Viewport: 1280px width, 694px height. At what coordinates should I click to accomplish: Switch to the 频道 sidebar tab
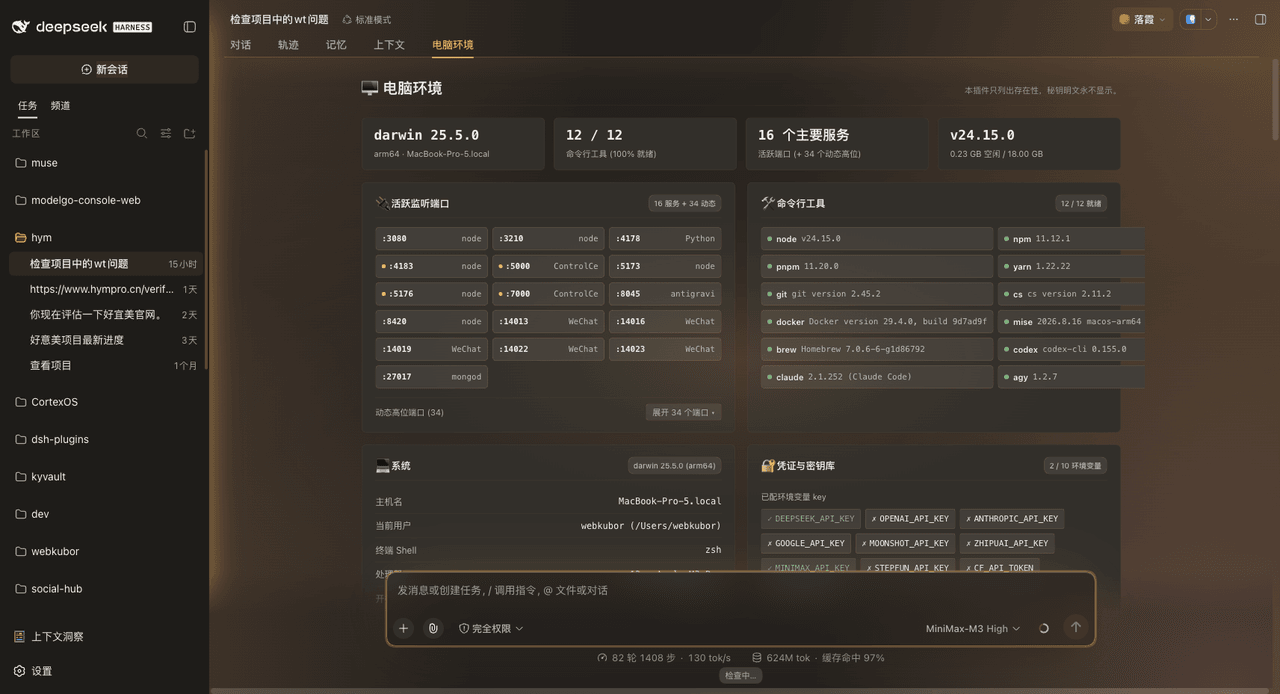(60, 105)
